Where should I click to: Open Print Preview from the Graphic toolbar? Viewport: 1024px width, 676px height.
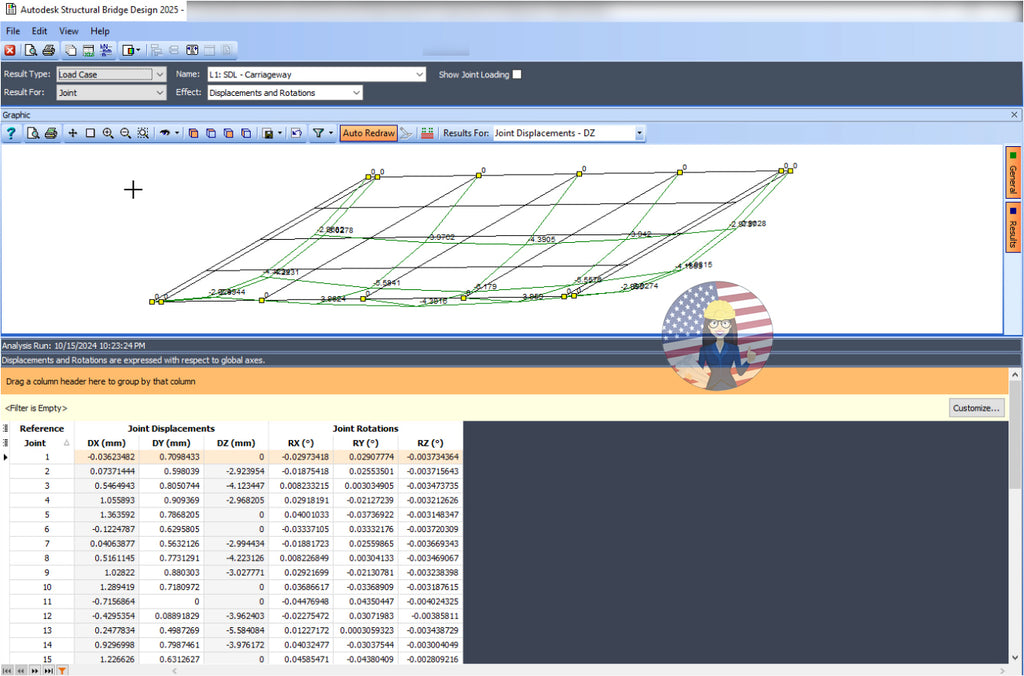tap(31, 132)
